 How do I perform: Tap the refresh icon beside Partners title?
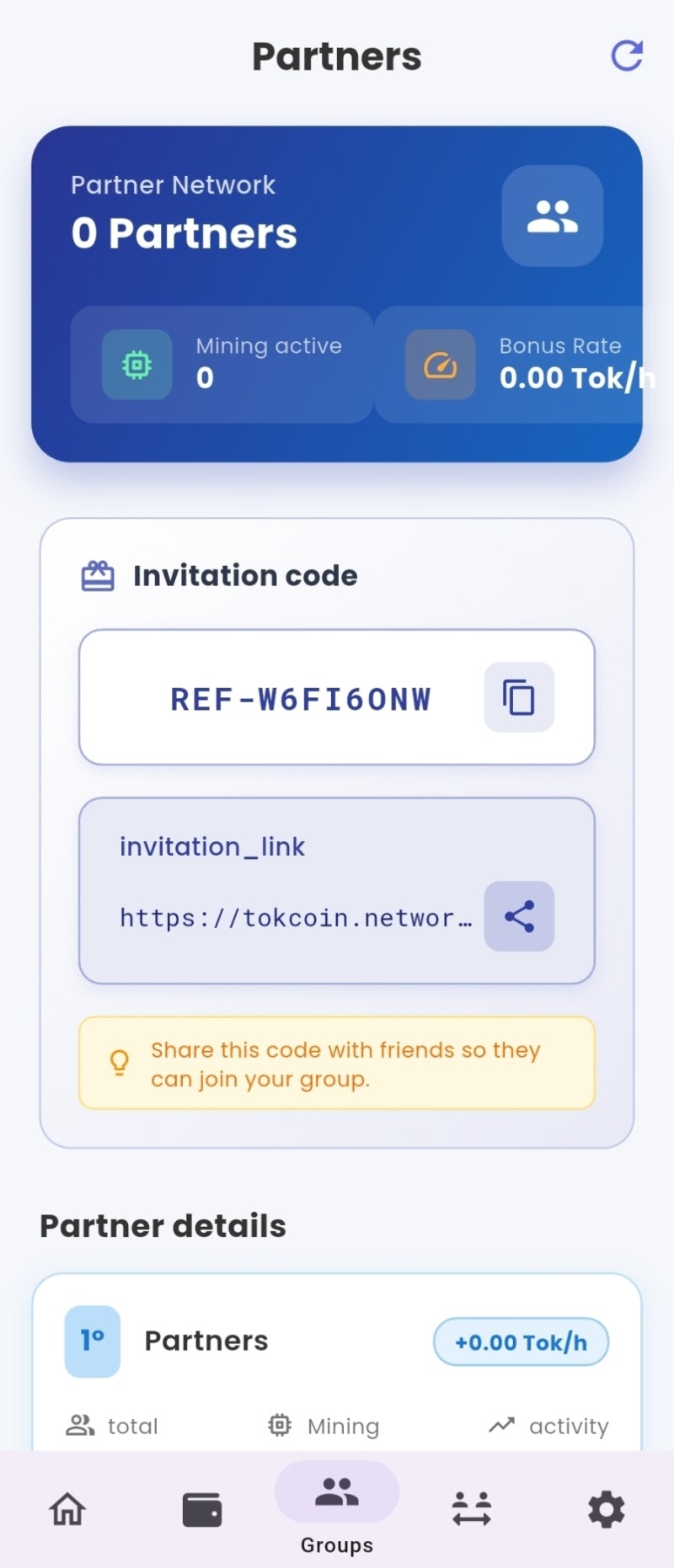[x=627, y=56]
